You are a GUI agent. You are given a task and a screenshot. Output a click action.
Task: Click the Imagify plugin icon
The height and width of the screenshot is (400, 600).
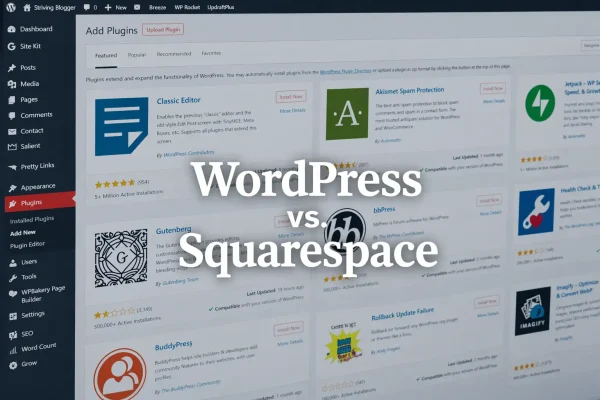click(x=533, y=311)
